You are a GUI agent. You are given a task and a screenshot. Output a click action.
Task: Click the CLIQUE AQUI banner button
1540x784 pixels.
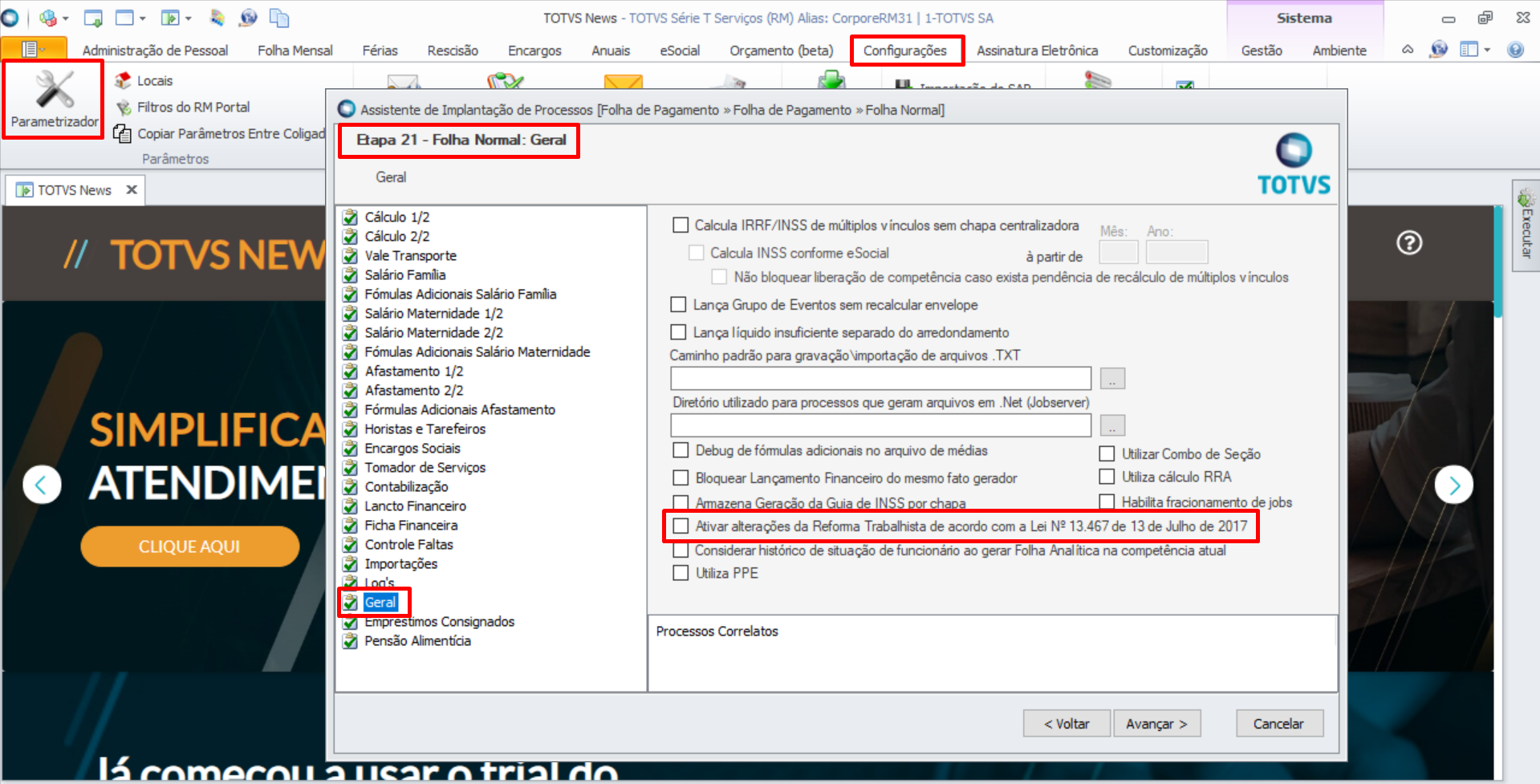pos(189,546)
